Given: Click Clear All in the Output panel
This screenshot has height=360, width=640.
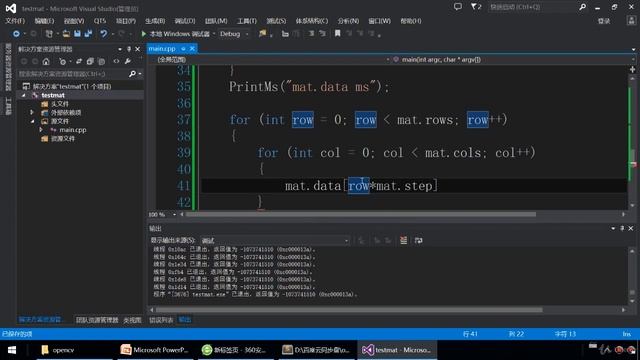Looking at the screenshot, I should 403,240.
